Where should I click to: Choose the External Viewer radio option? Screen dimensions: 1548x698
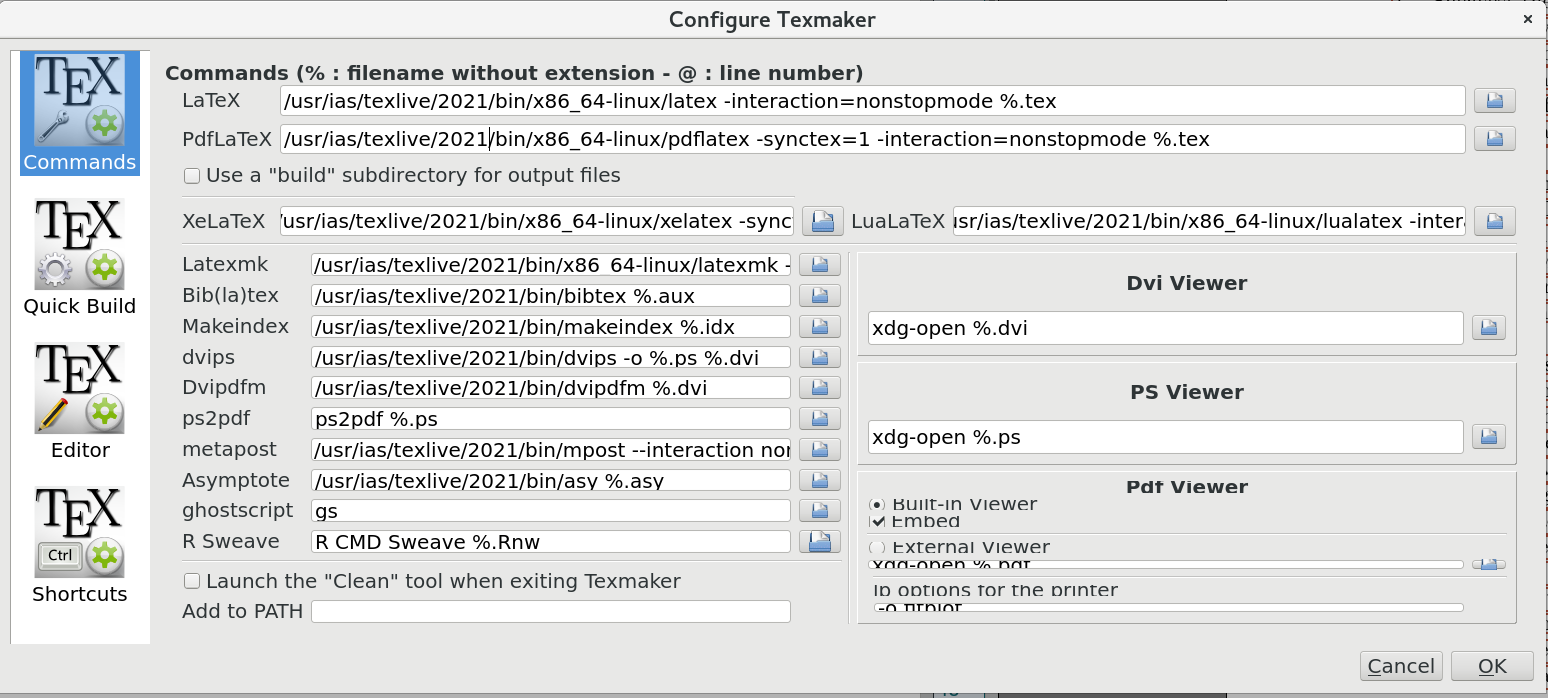(878, 547)
